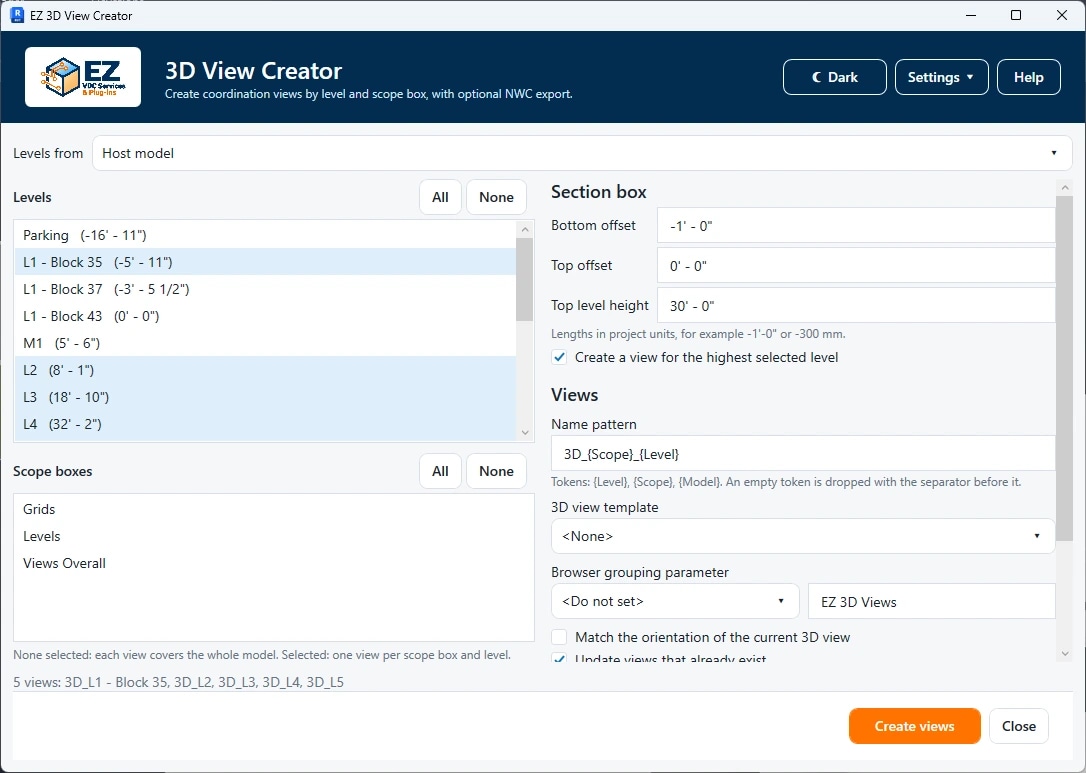Open the Settings dropdown menu
The width and height of the screenshot is (1086, 773).
coord(941,77)
